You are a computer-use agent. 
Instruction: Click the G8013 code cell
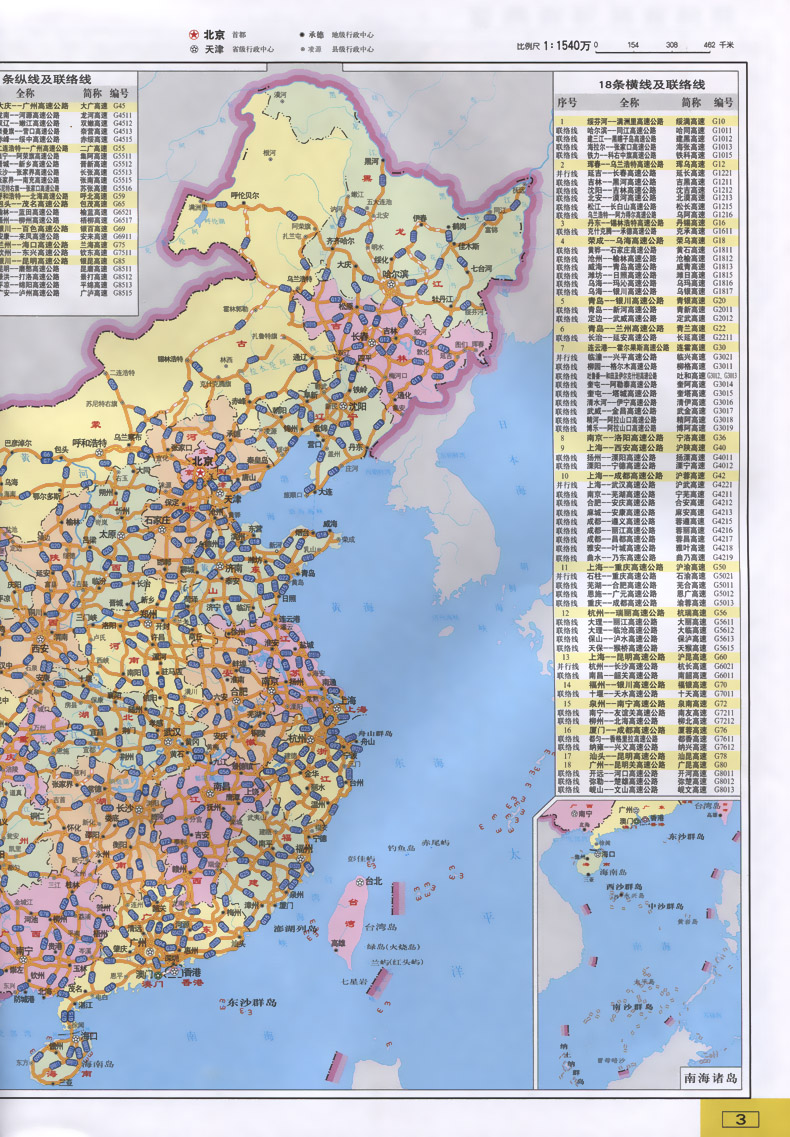click(722, 790)
